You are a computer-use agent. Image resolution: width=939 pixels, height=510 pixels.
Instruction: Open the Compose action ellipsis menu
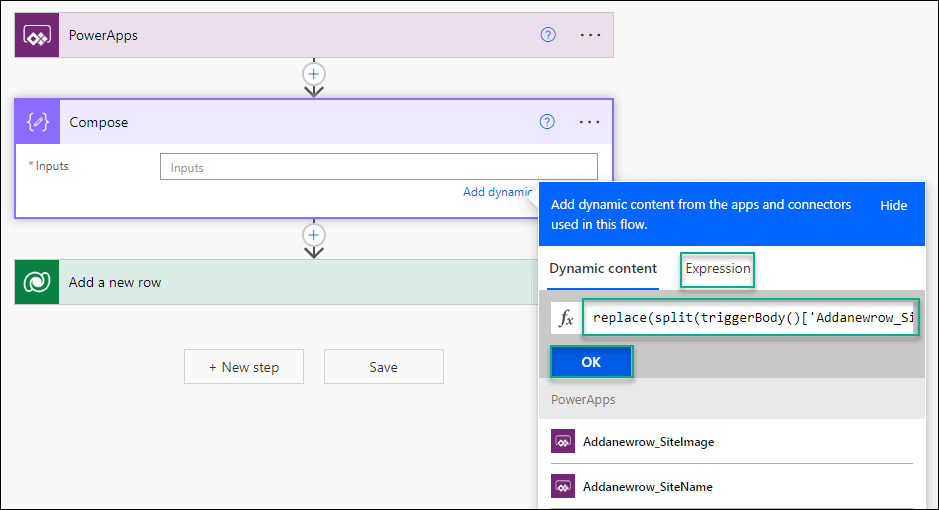point(589,122)
